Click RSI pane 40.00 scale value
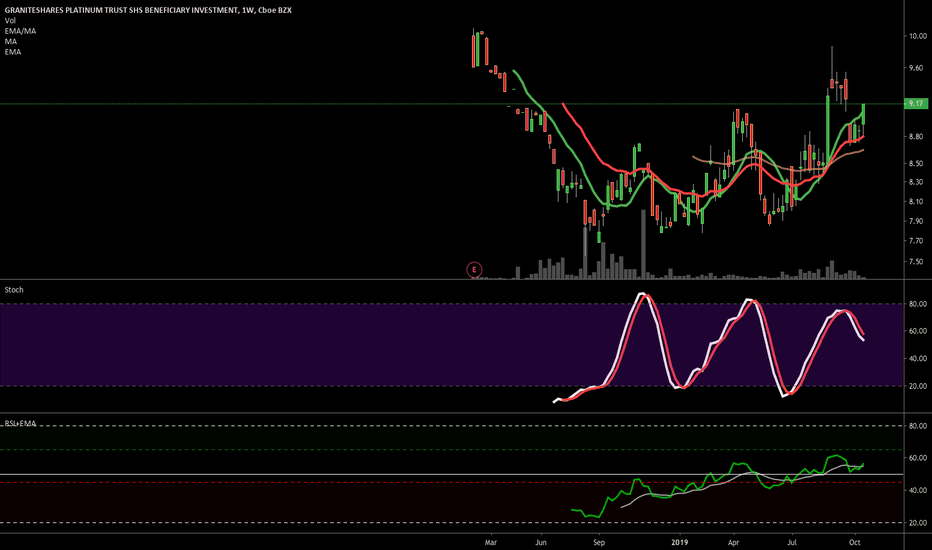This screenshot has width=932, height=550. tap(917, 491)
